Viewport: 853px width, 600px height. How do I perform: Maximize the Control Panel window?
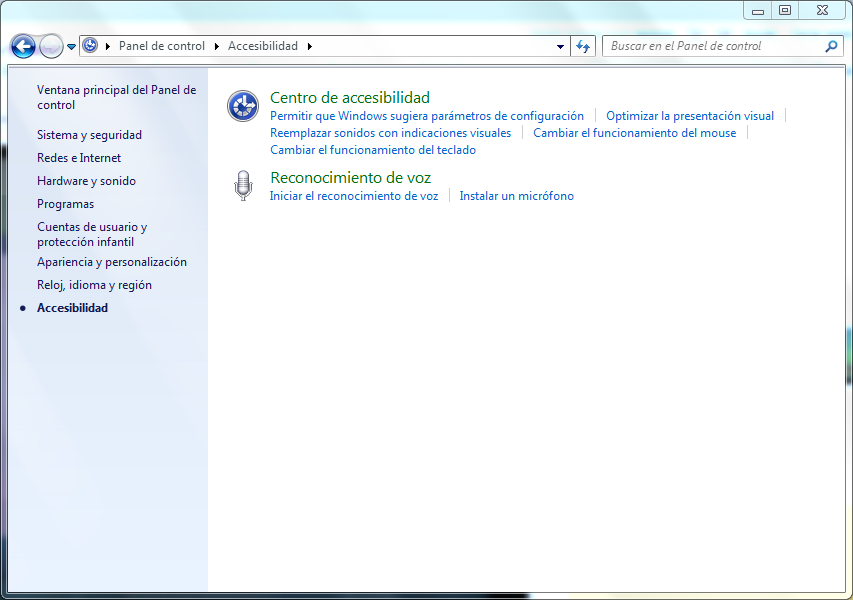[x=785, y=10]
